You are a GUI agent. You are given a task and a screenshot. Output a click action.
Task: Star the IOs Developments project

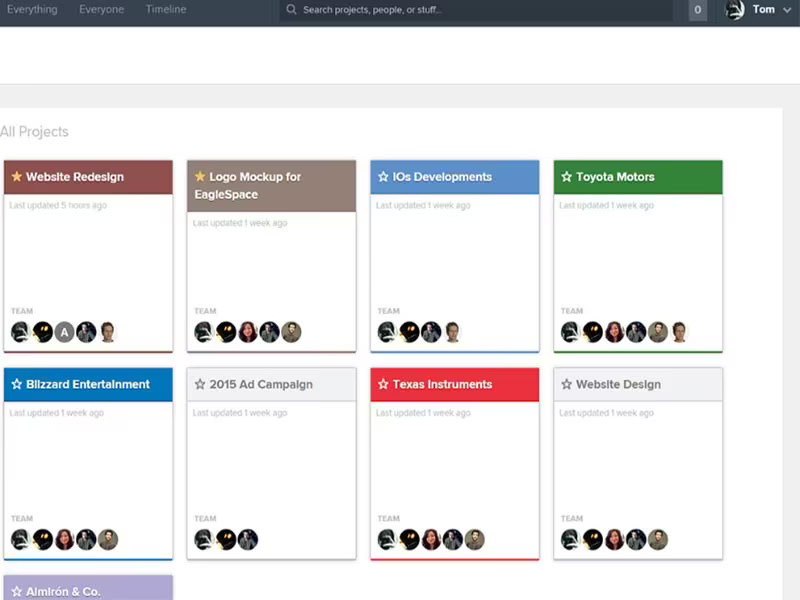point(383,177)
